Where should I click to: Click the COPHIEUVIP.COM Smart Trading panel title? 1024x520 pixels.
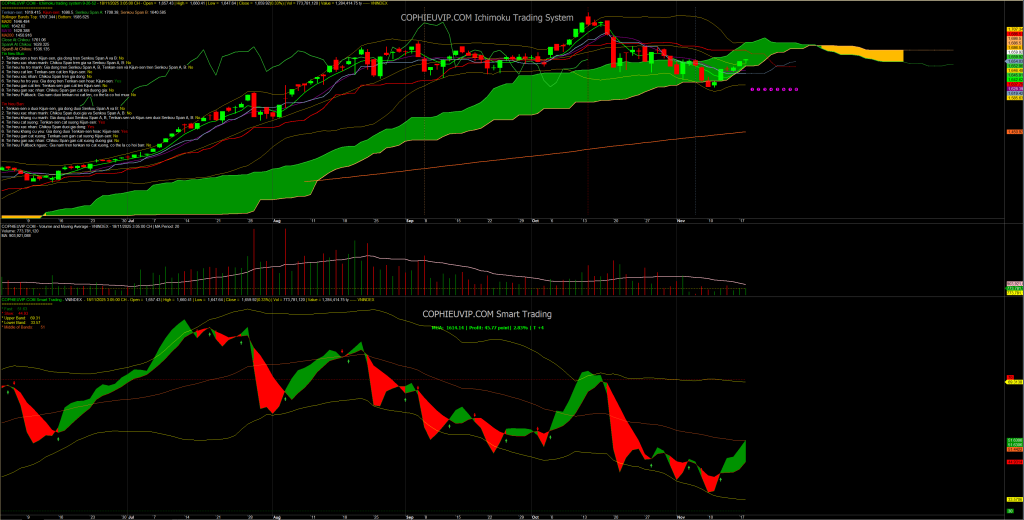(484, 314)
